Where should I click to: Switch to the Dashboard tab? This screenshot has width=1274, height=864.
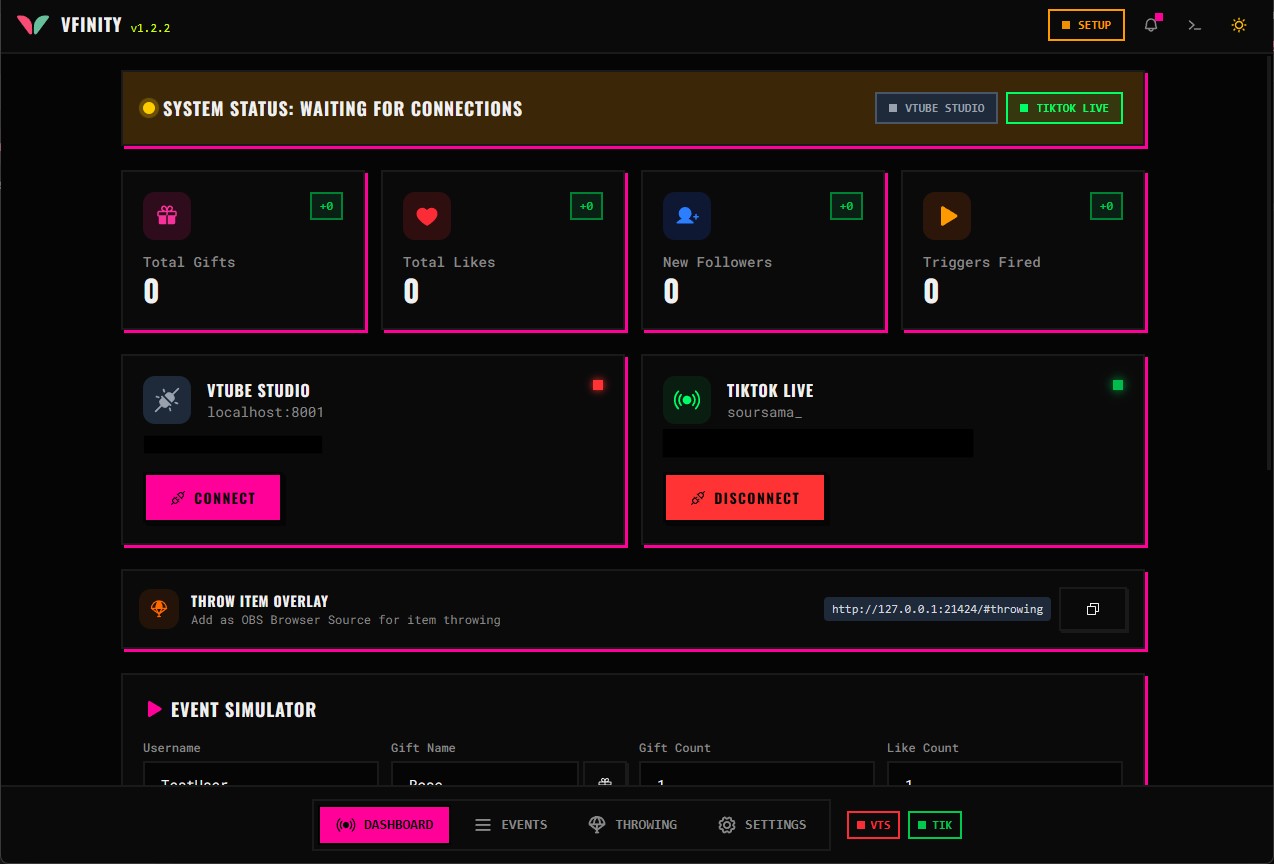pos(384,825)
